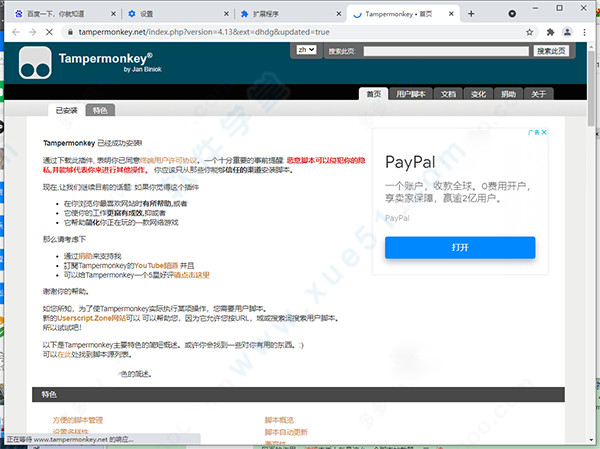
Task: Select the 变化 navigation tab
Action: [x=478, y=94]
